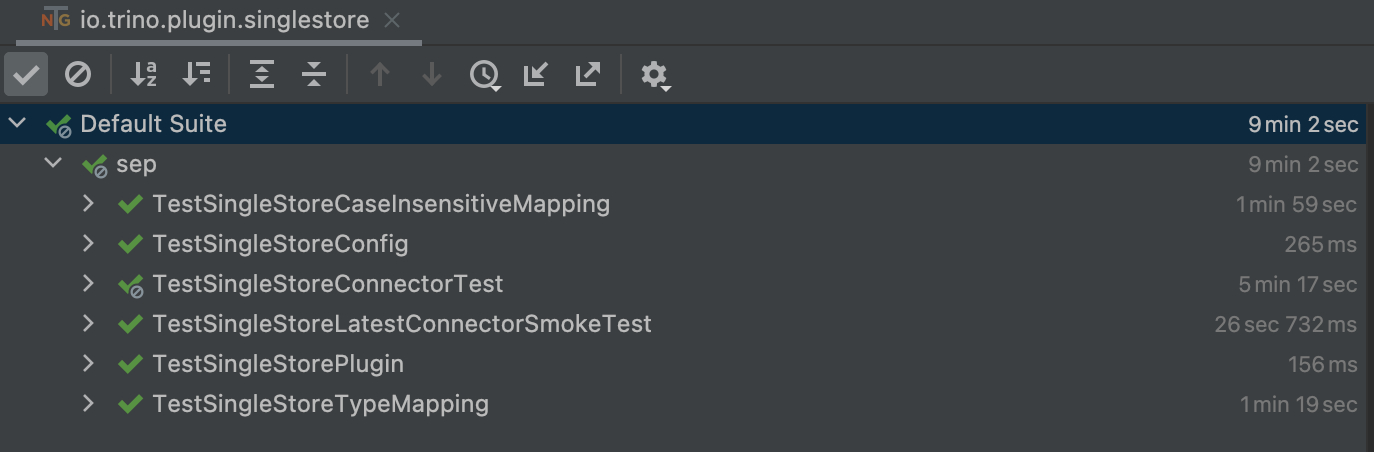
Task: Collapse all test tree nodes
Action: (x=314, y=75)
